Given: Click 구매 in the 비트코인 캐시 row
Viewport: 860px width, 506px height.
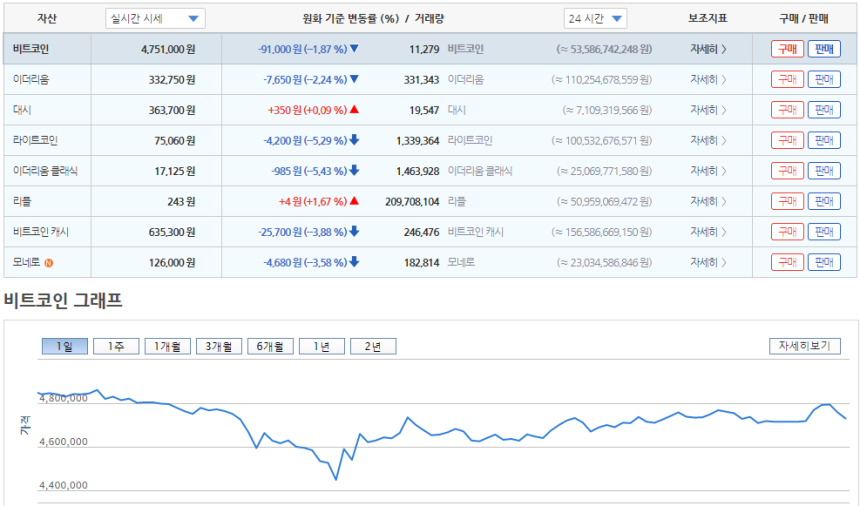Looking at the screenshot, I should (787, 232).
